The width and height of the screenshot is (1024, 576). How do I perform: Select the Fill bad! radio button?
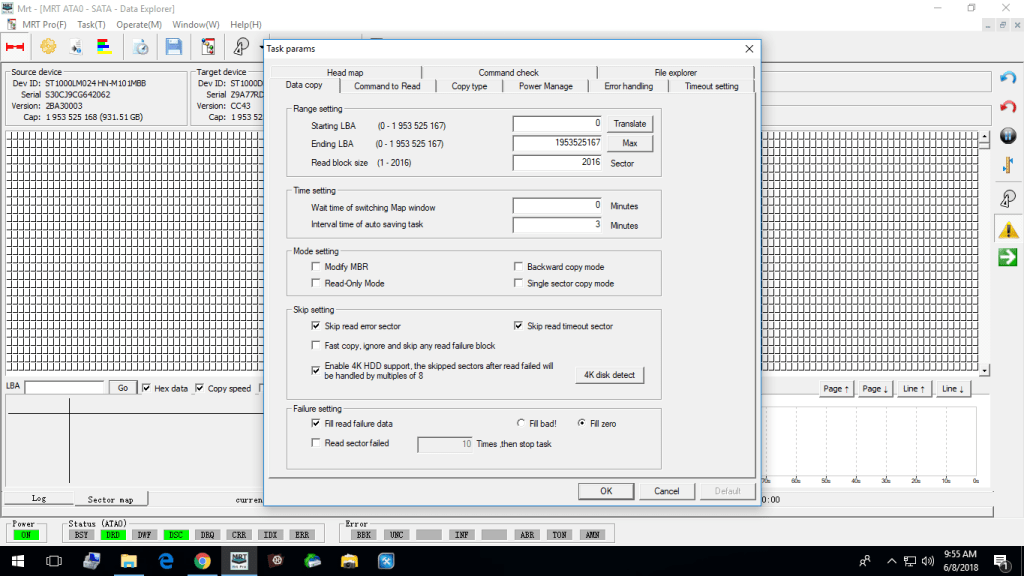coord(521,424)
